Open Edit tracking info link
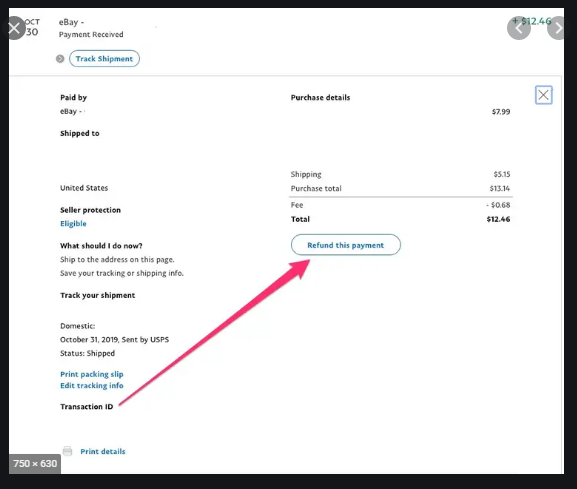The image size is (577, 489). pos(92,386)
